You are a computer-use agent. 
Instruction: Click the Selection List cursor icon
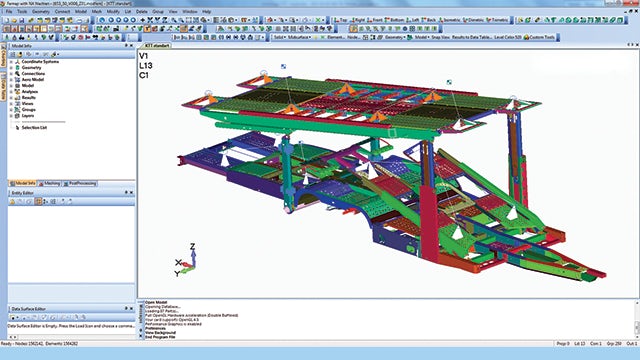pos(17,128)
